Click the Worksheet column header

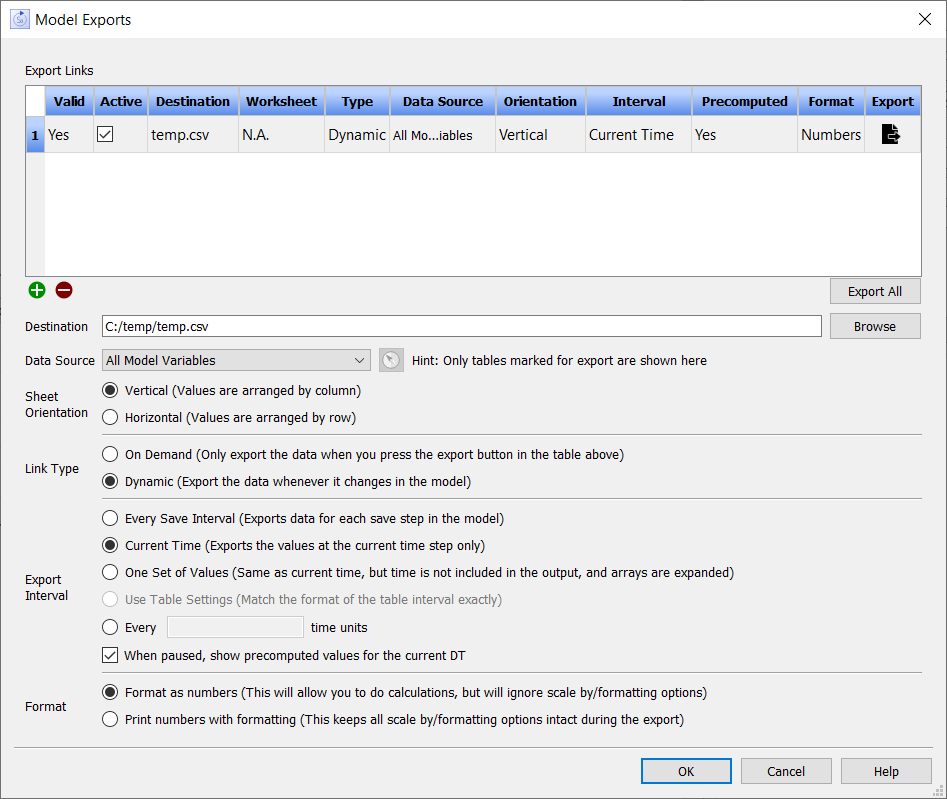click(x=281, y=101)
